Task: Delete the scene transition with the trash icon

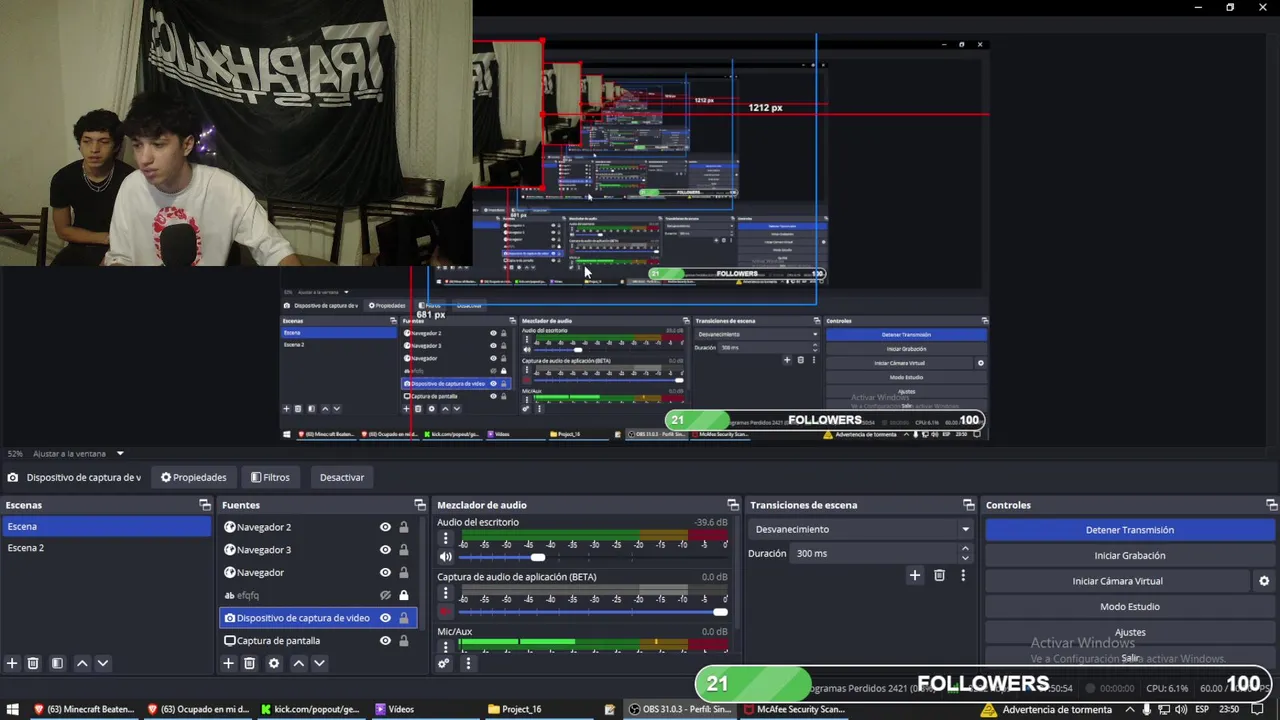Action: coord(939,575)
